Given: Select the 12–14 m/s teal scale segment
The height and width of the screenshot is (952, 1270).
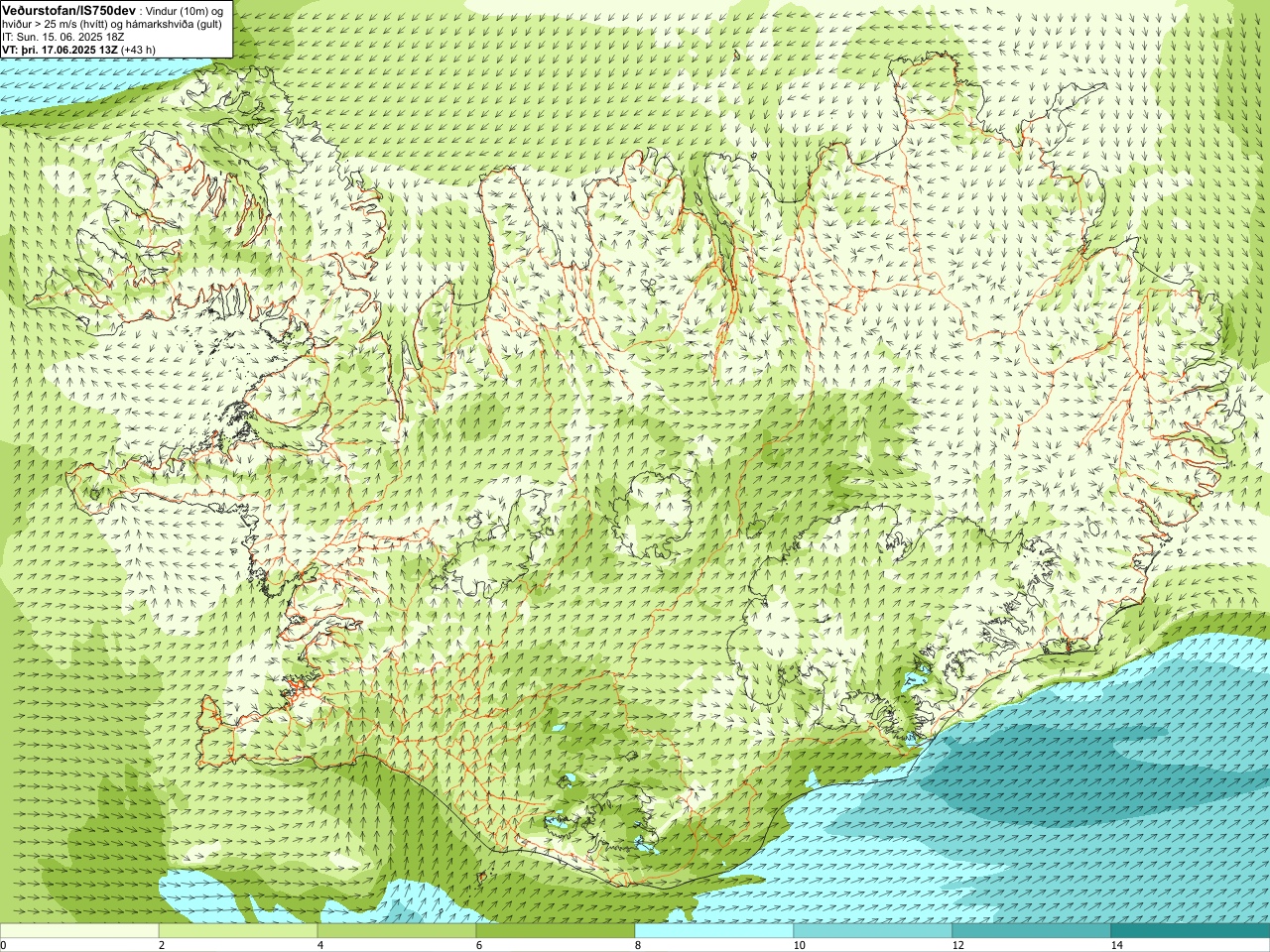Looking at the screenshot, I should click(1032, 931).
